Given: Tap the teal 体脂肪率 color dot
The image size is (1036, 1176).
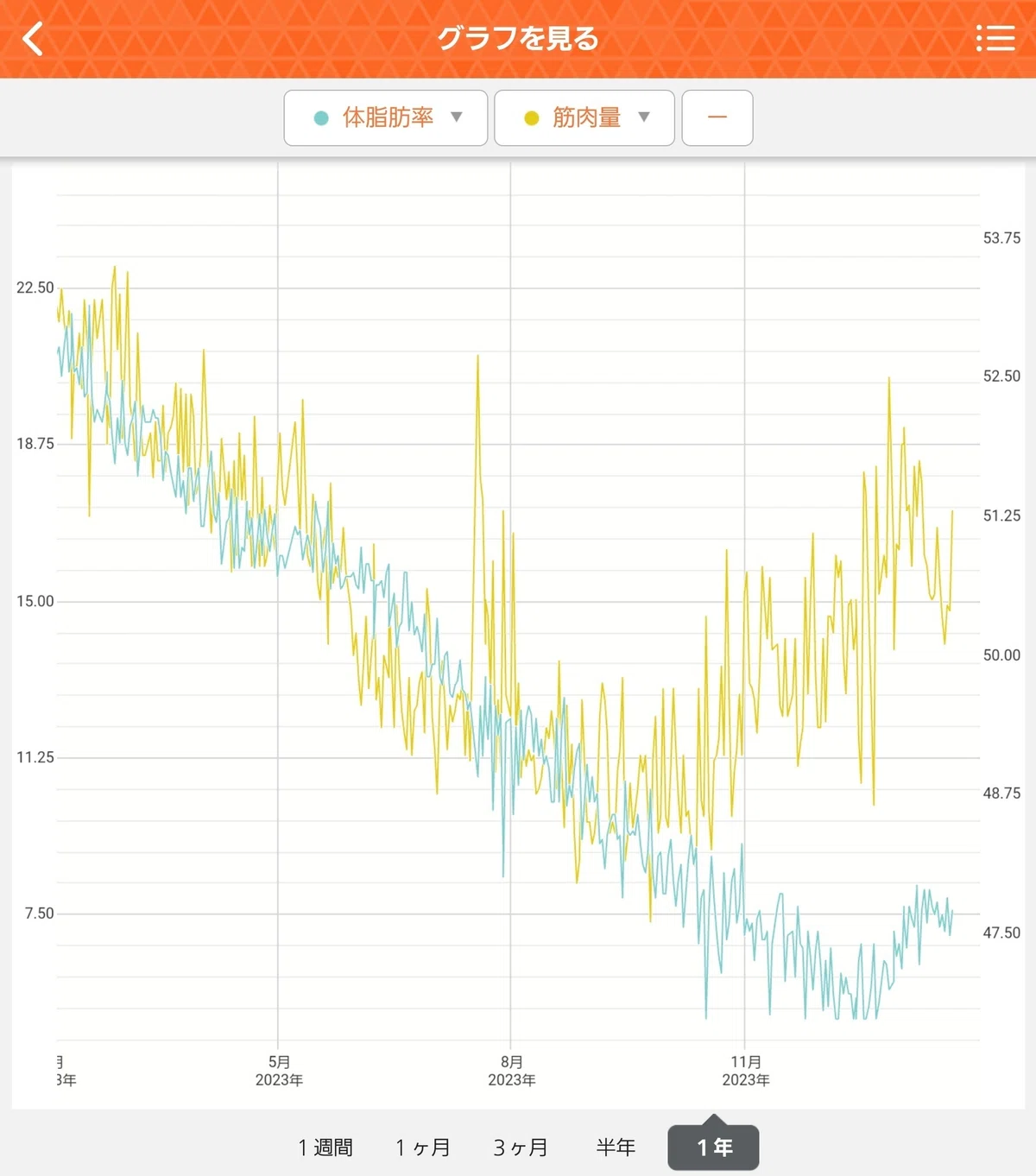Looking at the screenshot, I should (x=321, y=118).
